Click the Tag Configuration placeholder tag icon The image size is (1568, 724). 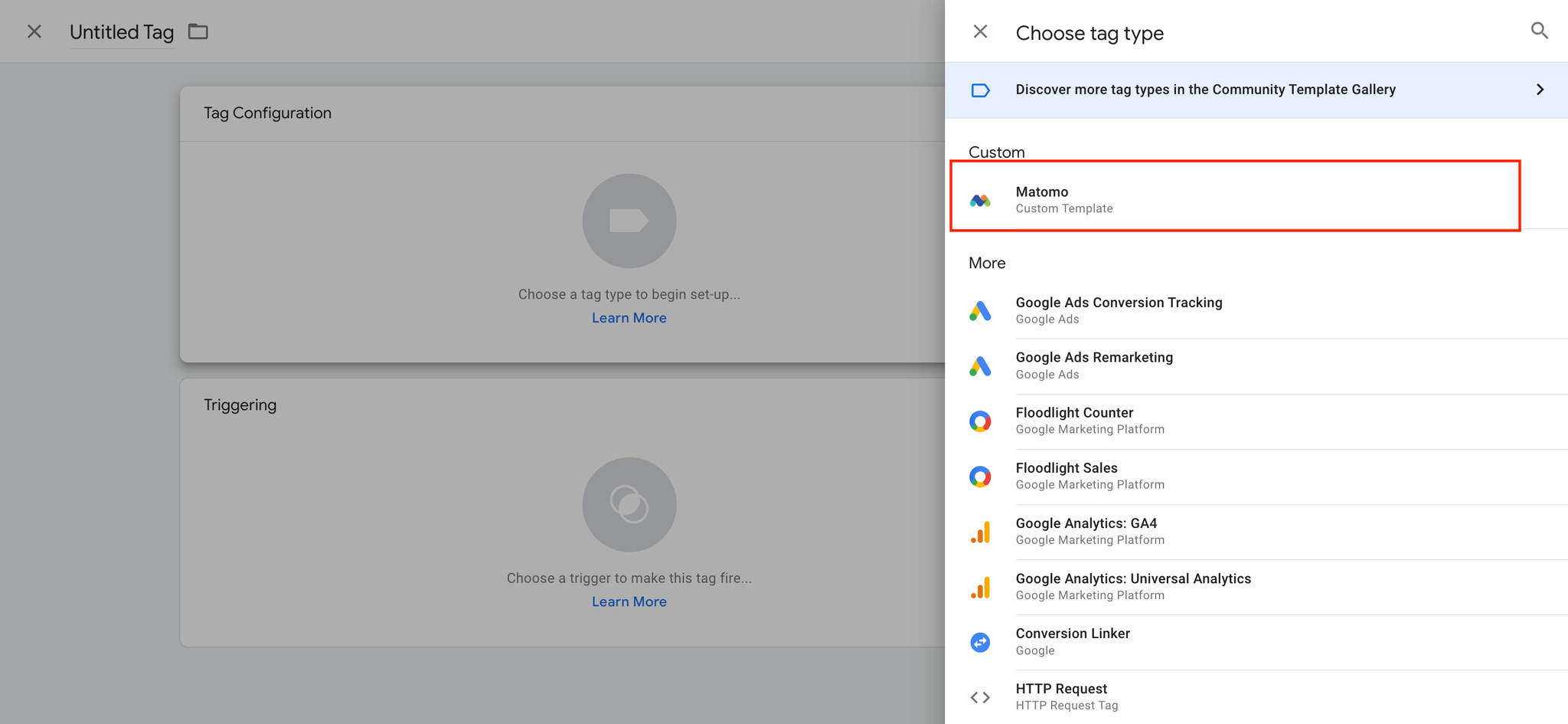click(629, 221)
